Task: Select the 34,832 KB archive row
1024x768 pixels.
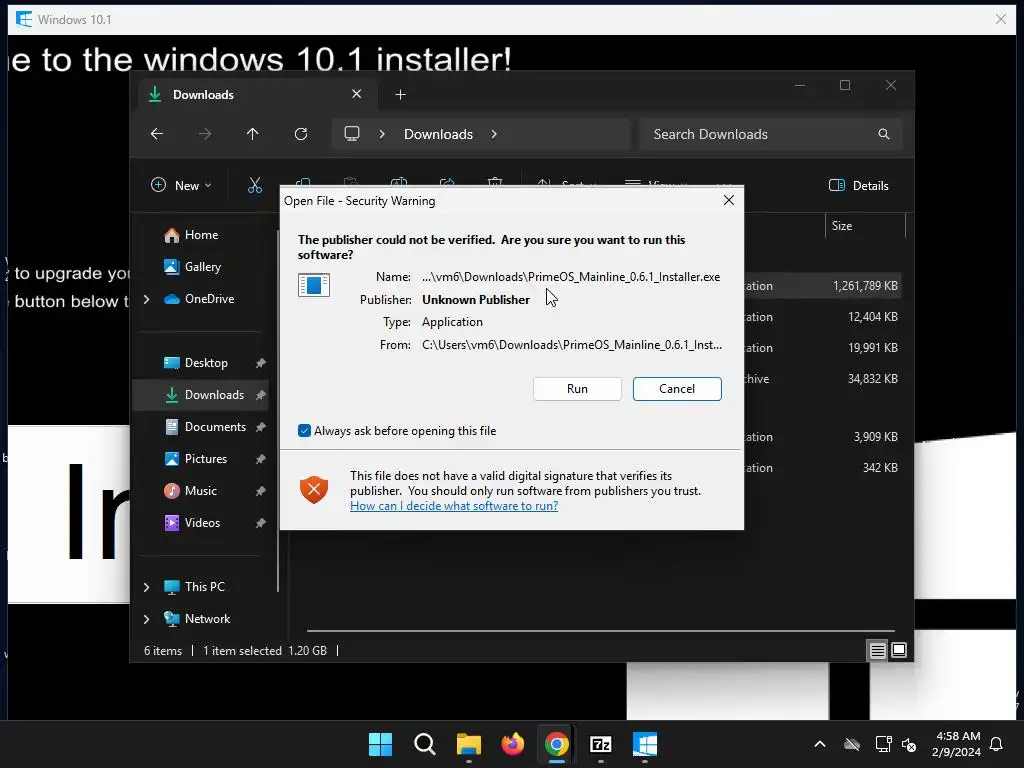Action: pyautogui.click(x=824, y=379)
